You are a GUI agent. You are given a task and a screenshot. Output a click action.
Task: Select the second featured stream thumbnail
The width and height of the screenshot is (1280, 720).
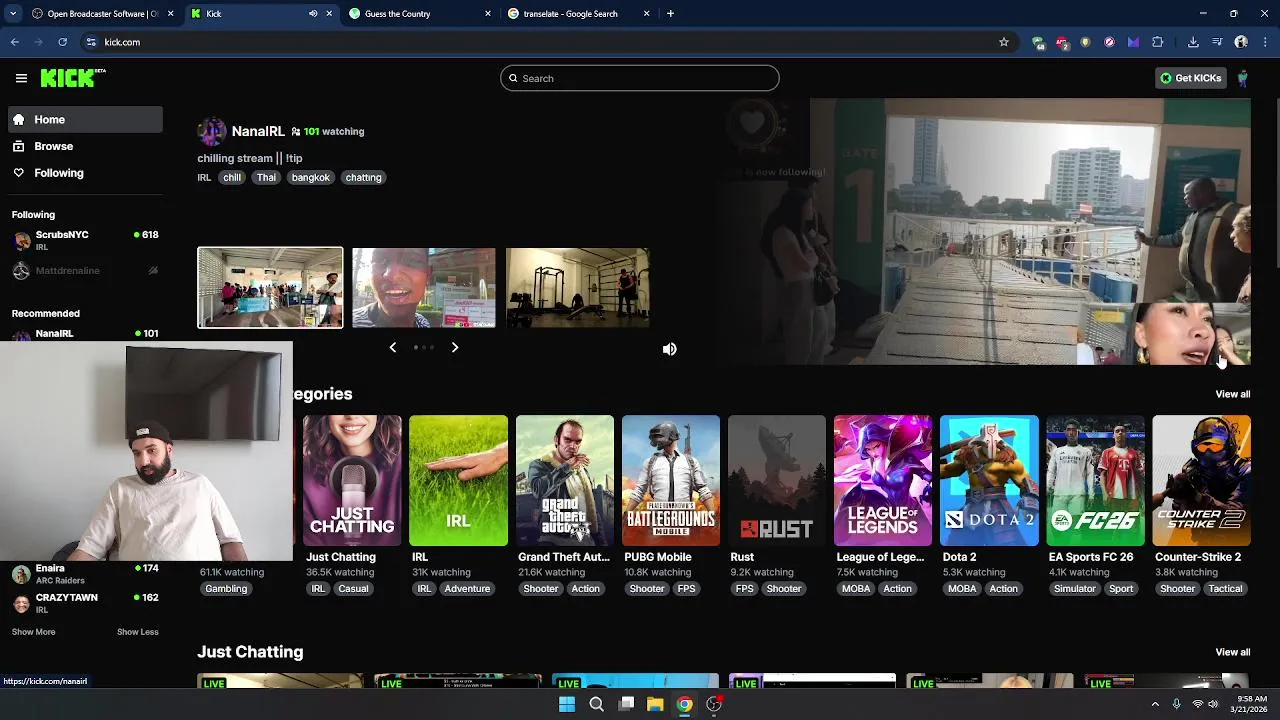pos(424,287)
